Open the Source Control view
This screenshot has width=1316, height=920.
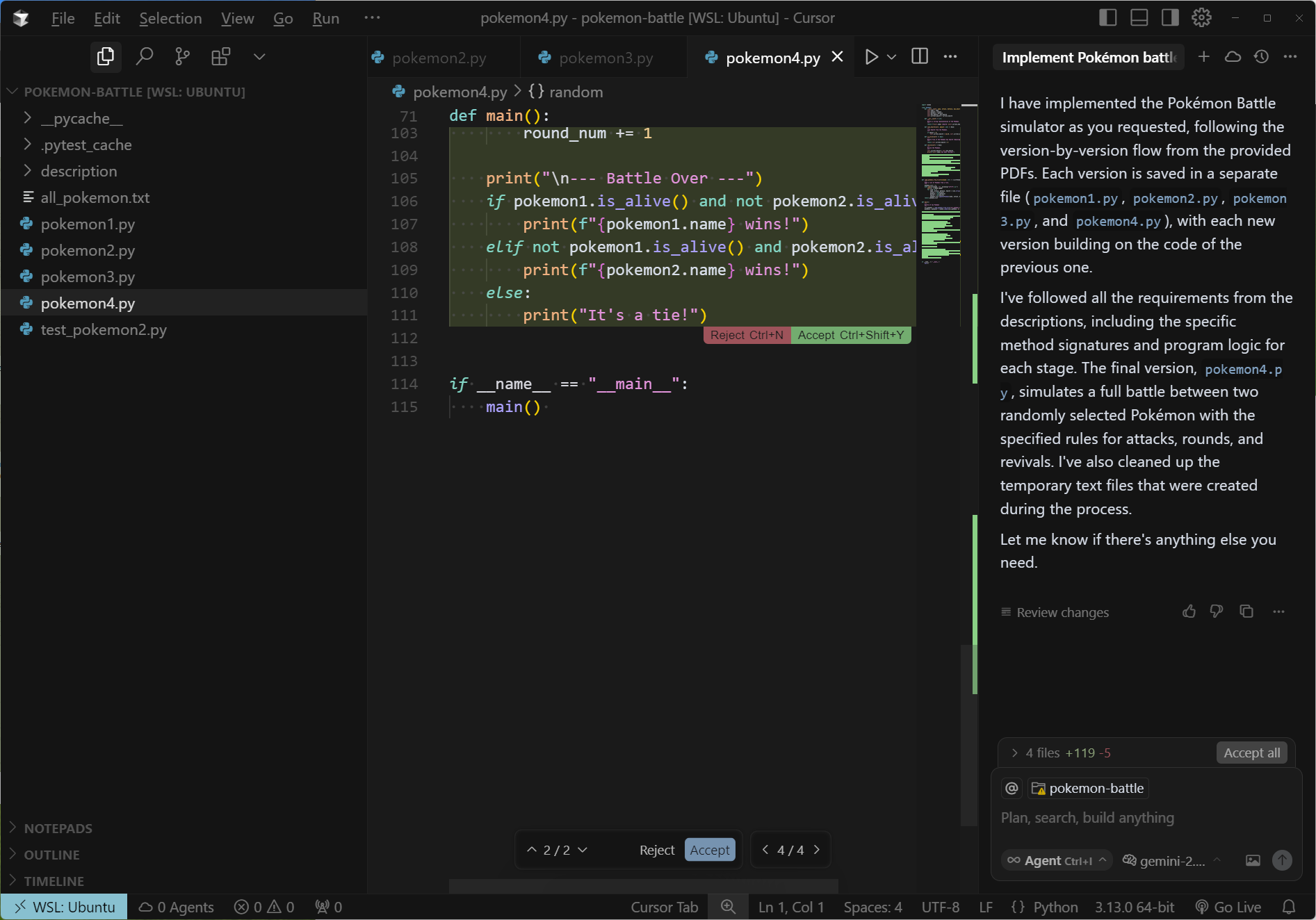point(182,56)
